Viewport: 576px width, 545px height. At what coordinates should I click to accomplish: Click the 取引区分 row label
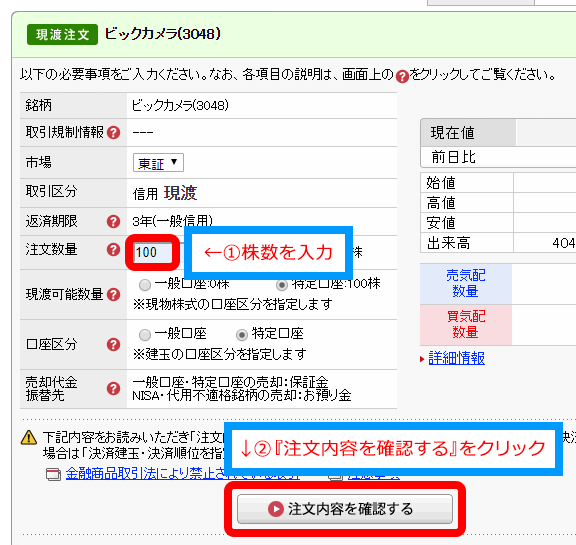coord(51,191)
